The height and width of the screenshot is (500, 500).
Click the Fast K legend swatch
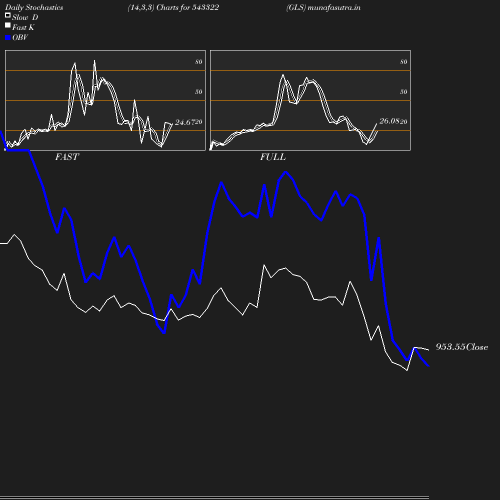pyautogui.click(x=8, y=25)
